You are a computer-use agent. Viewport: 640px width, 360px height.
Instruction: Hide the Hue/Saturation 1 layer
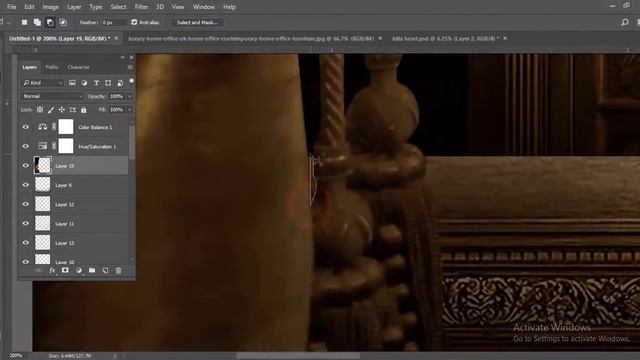(x=26, y=146)
